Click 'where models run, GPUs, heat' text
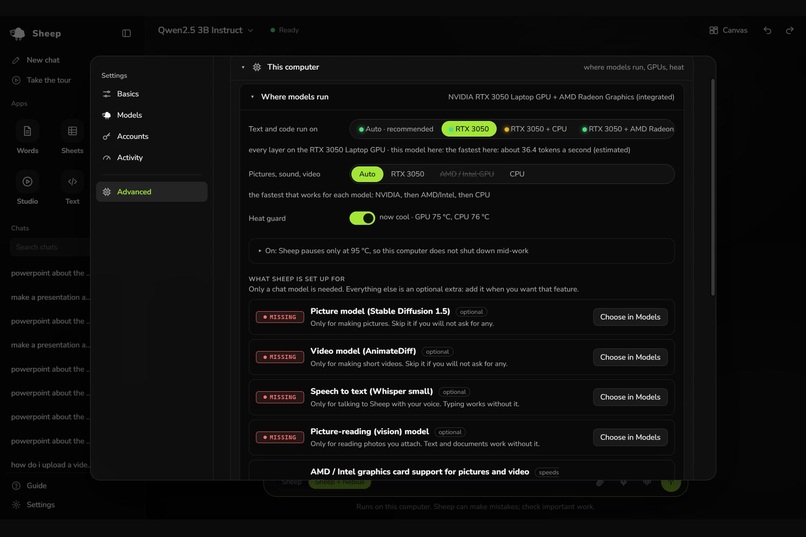The width and height of the screenshot is (806, 537). pyautogui.click(x=633, y=67)
